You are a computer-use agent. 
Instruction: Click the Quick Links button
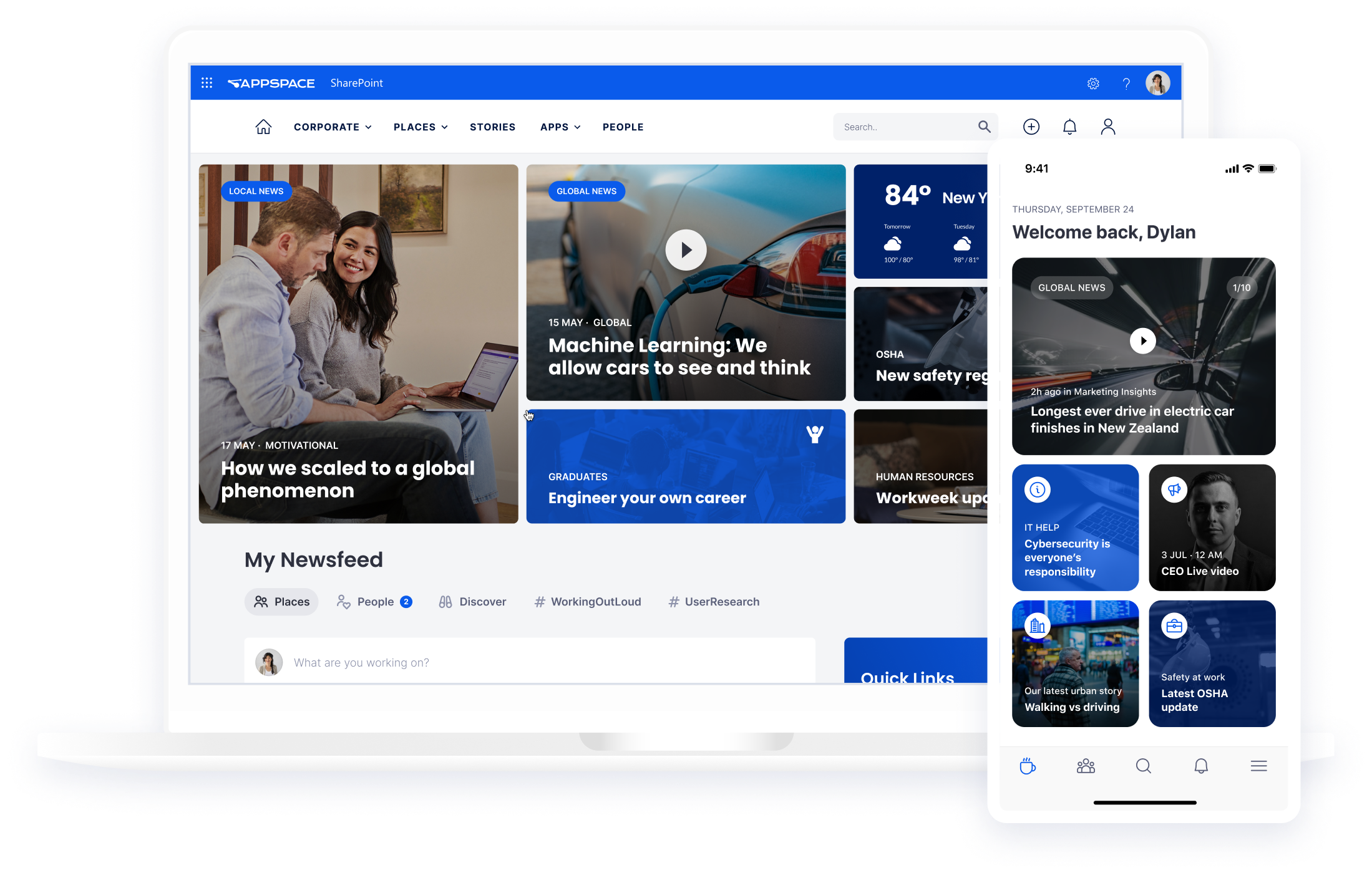point(908,677)
